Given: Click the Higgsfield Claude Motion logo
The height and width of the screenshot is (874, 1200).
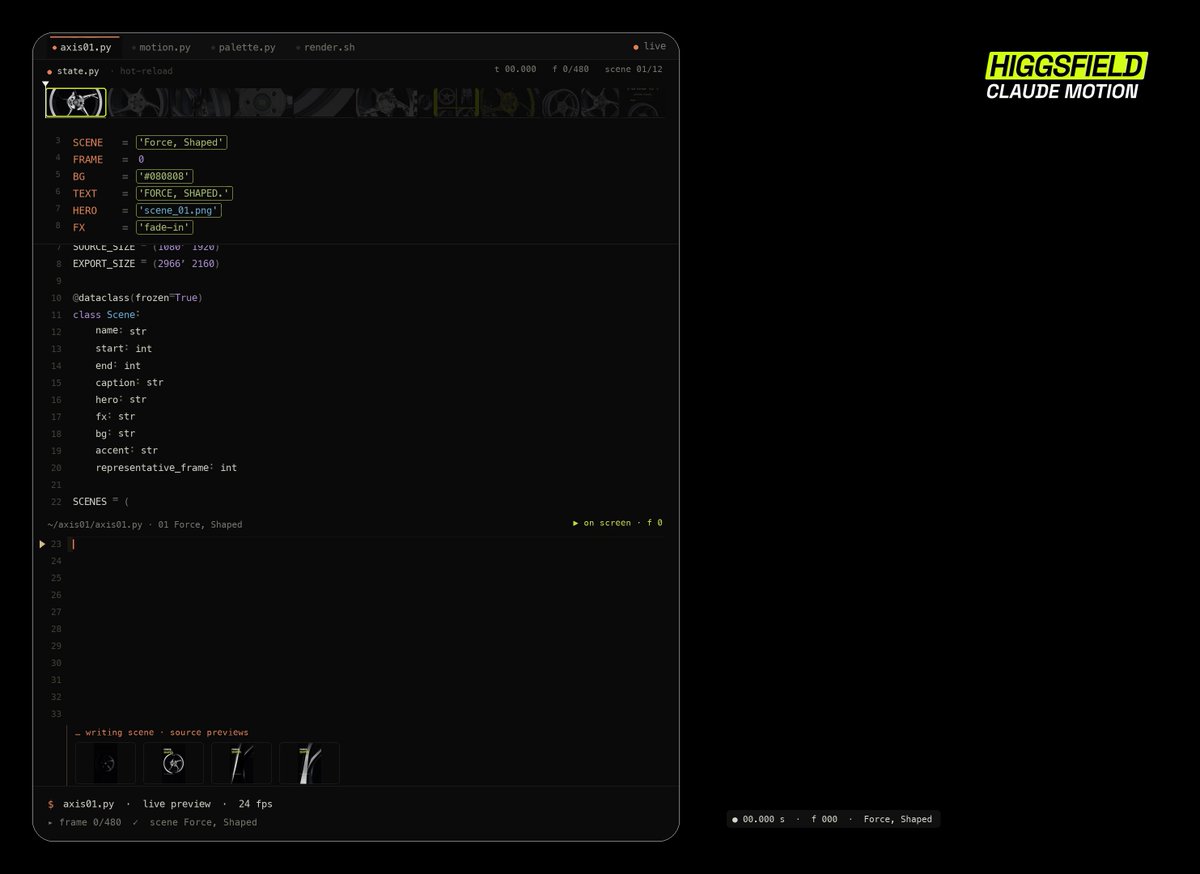Looking at the screenshot, I should [1066, 78].
